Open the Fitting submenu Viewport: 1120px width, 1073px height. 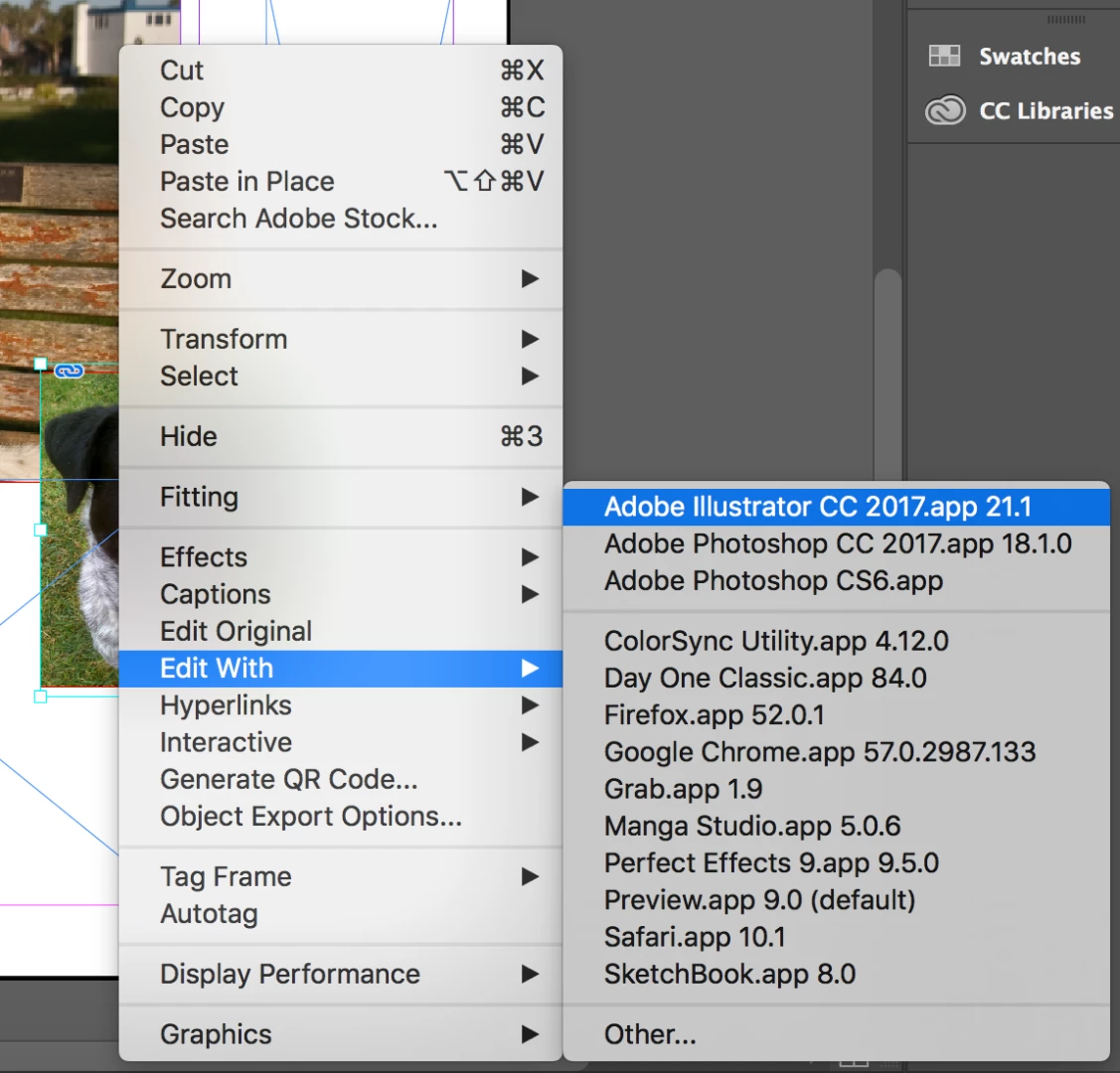tap(341, 497)
